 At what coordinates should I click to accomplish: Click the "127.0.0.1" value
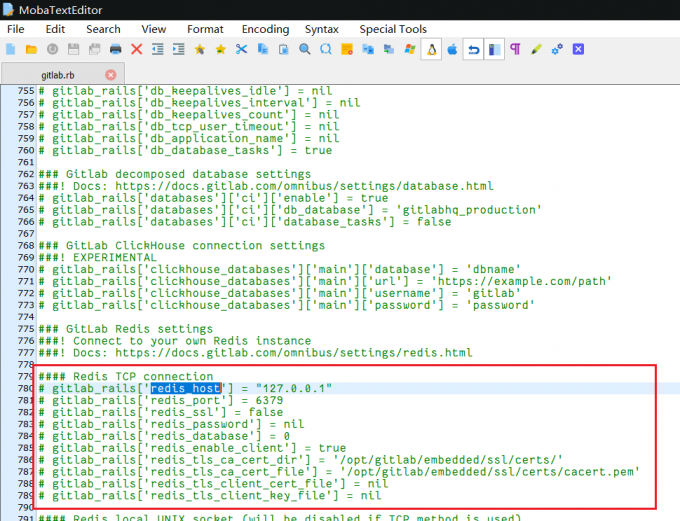click(x=294, y=388)
